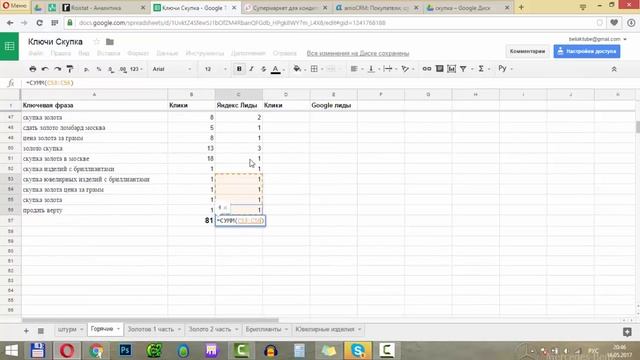Open the Вставка menu
This screenshot has height=360, width=640.
point(108,53)
